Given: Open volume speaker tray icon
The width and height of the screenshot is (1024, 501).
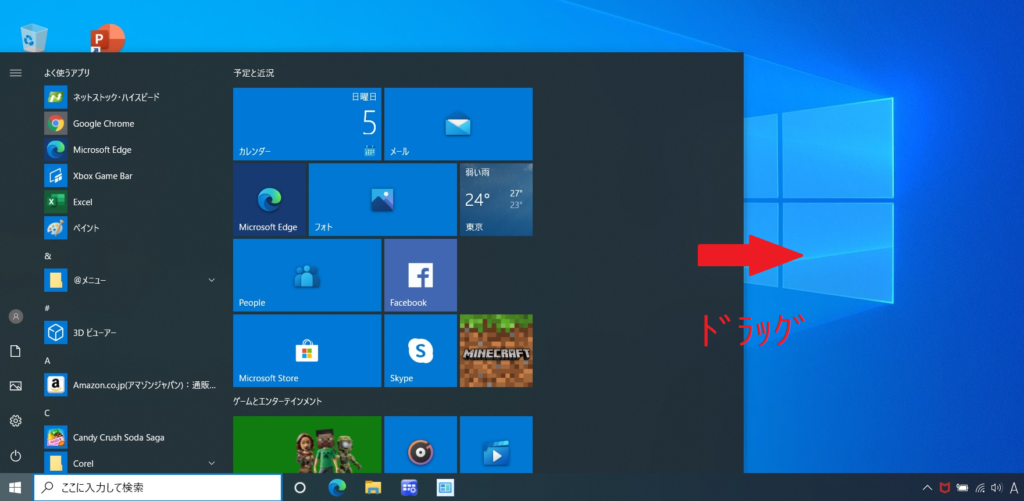Looking at the screenshot, I should coord(997,487).
